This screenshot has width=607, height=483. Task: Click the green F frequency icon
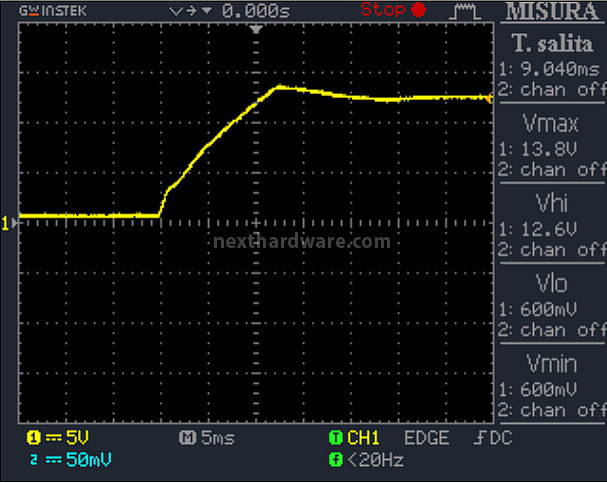[x=336, y=460]
